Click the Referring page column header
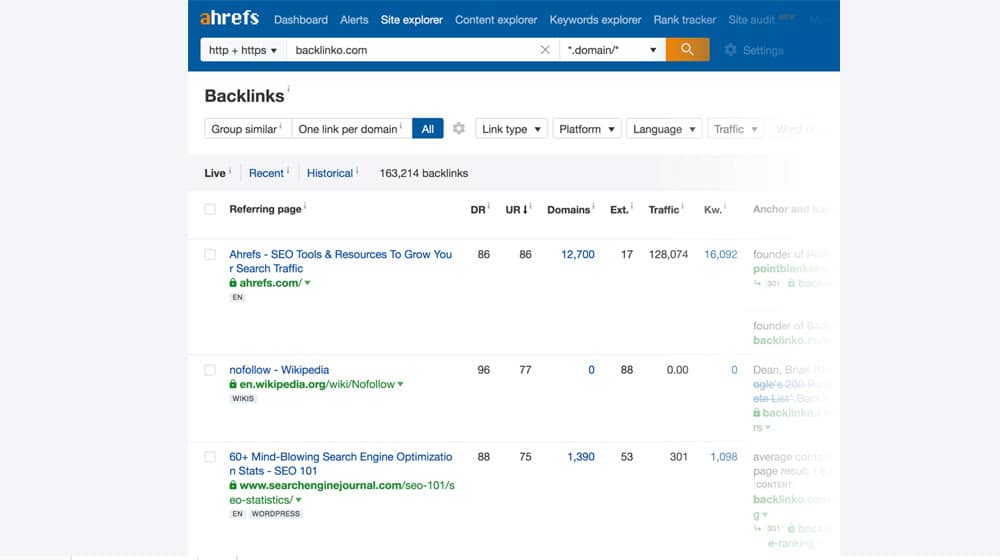1000x560 pixels. tap(265, 209)
